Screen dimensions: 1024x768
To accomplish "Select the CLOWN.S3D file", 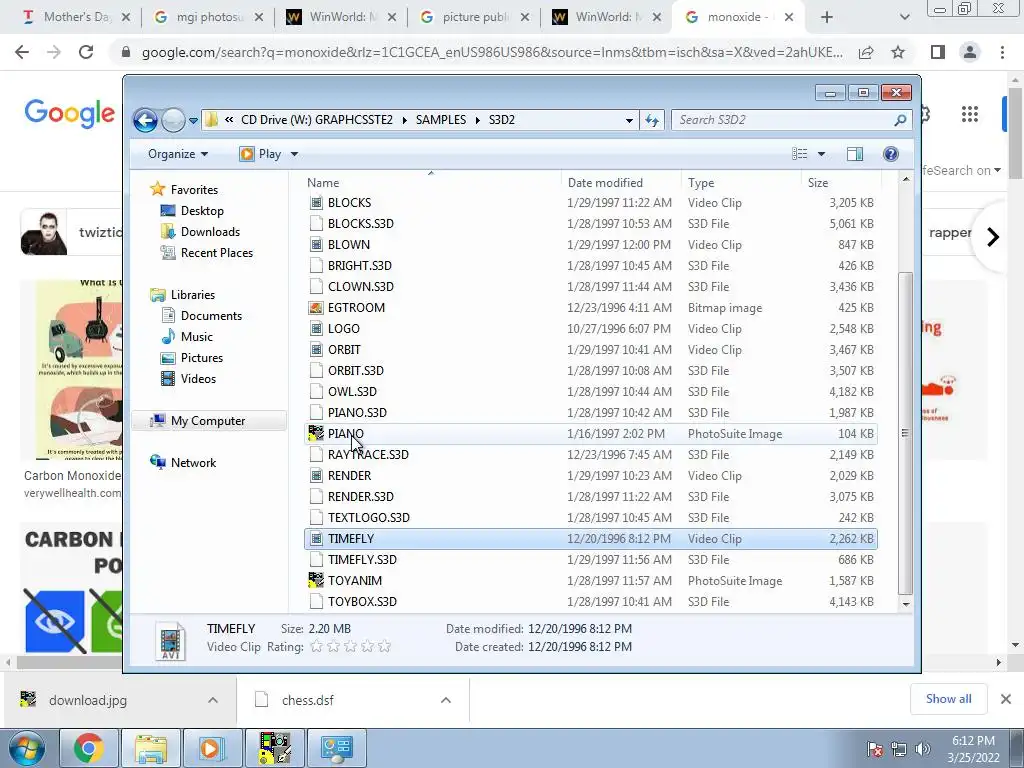I will (591, 287).
